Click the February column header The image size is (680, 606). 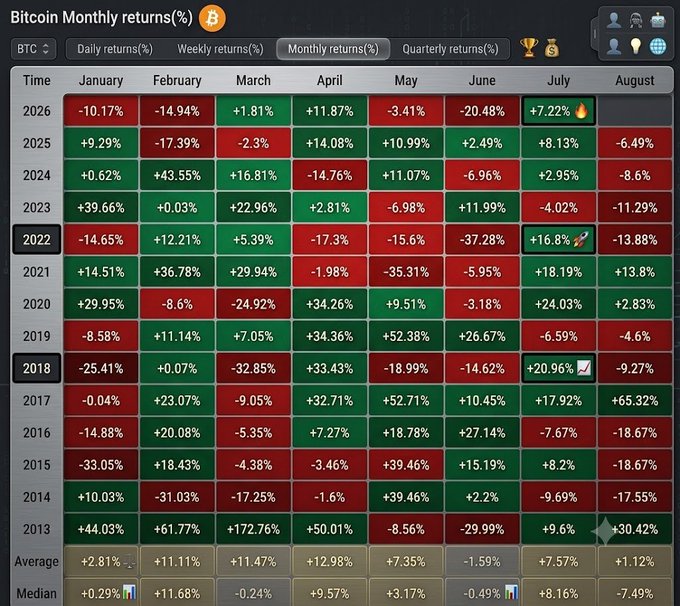(x=177, y=80)
